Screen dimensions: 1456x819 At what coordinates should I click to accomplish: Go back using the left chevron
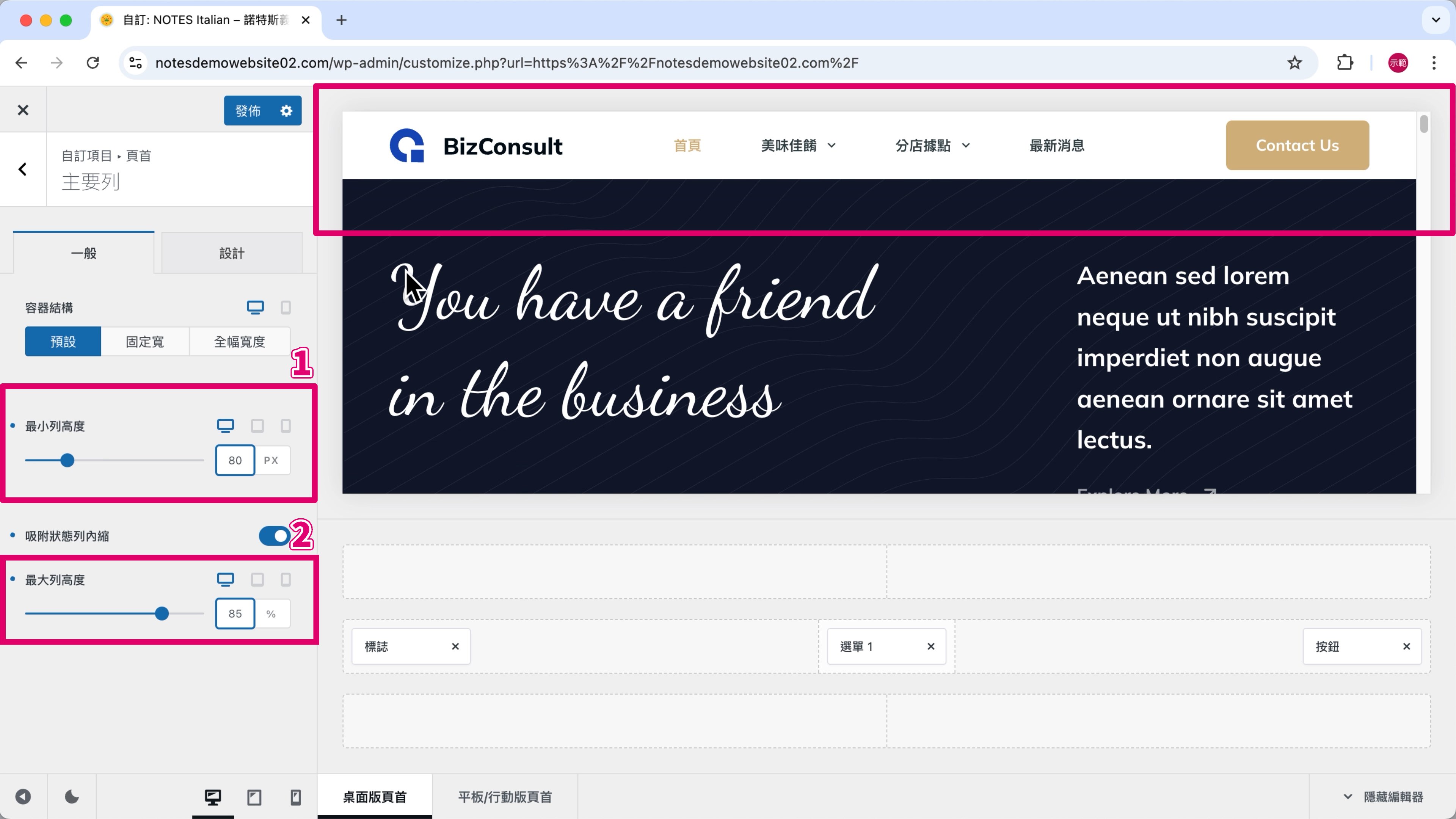[23, 169]
